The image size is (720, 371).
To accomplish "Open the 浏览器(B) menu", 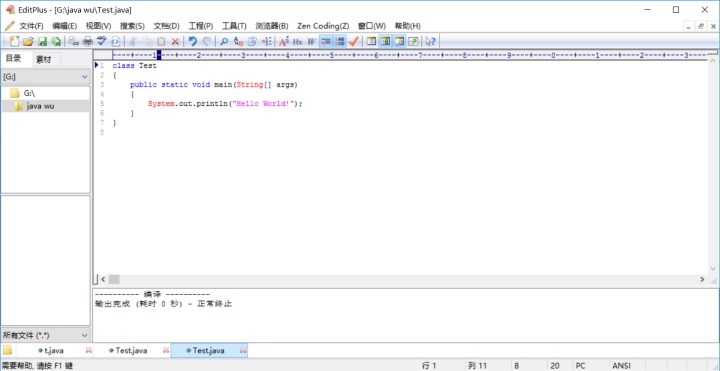I will (x=272, y=26).
